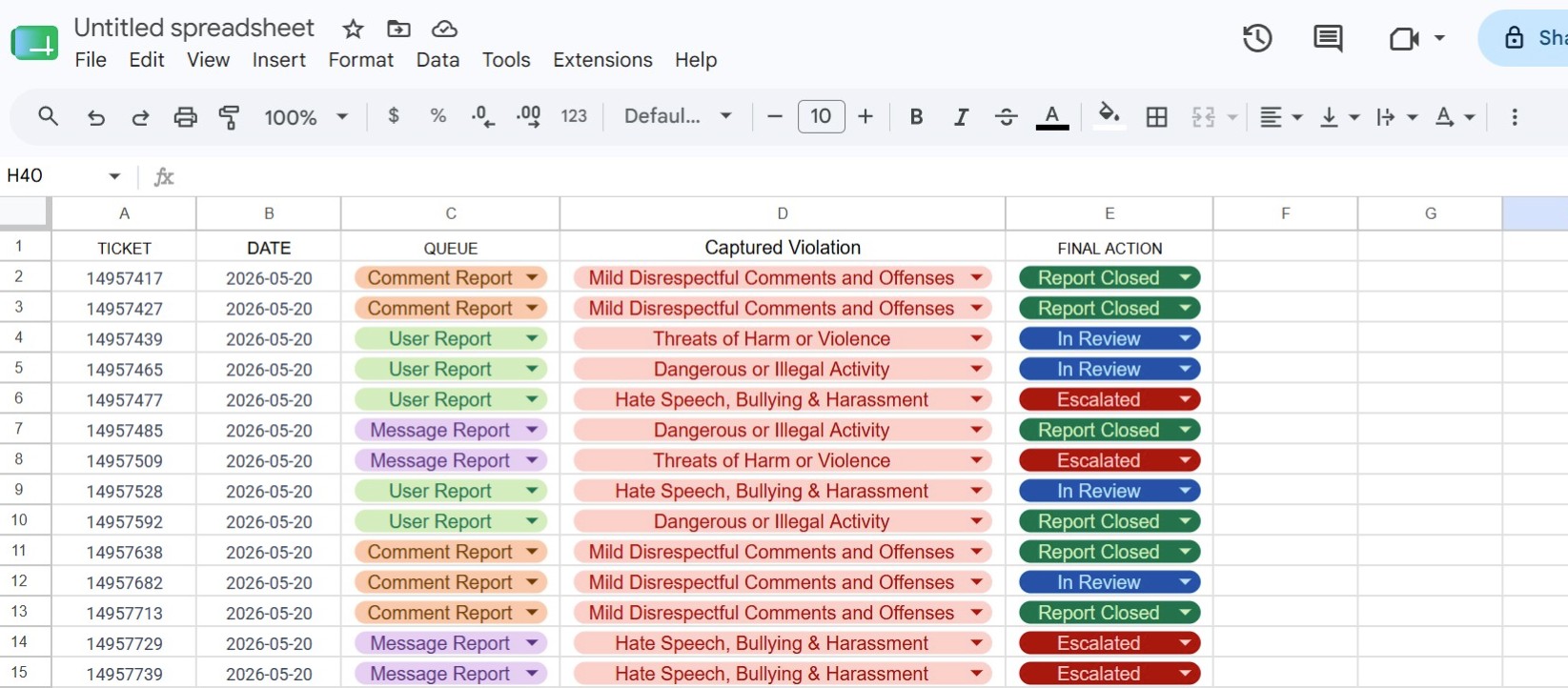This screenshot has width=1568, height=688.
Task: Open QUEUE dropdown for ticket 14957417
Action: (532, 278)
